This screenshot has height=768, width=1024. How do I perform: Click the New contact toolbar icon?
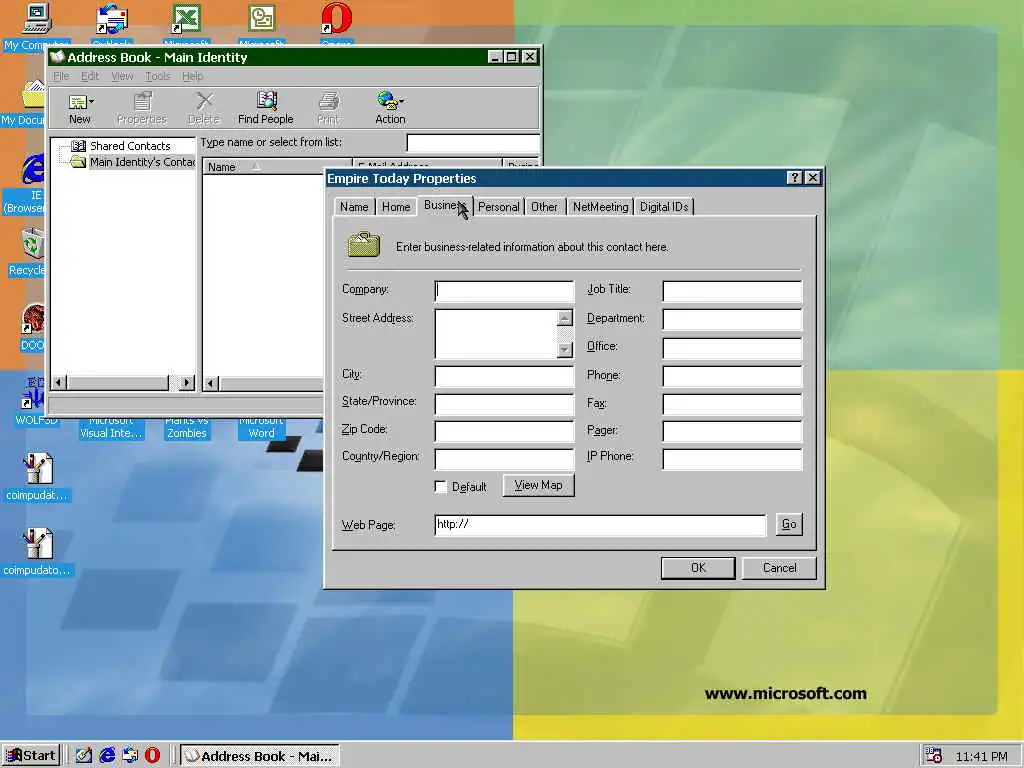78,102
